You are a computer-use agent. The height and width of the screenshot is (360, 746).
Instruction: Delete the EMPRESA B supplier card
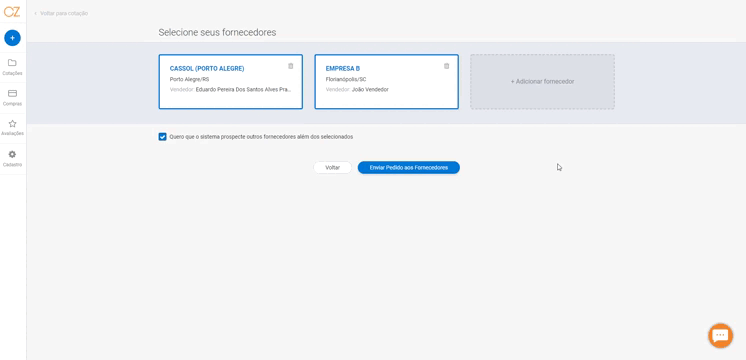[x=446, y=66]
